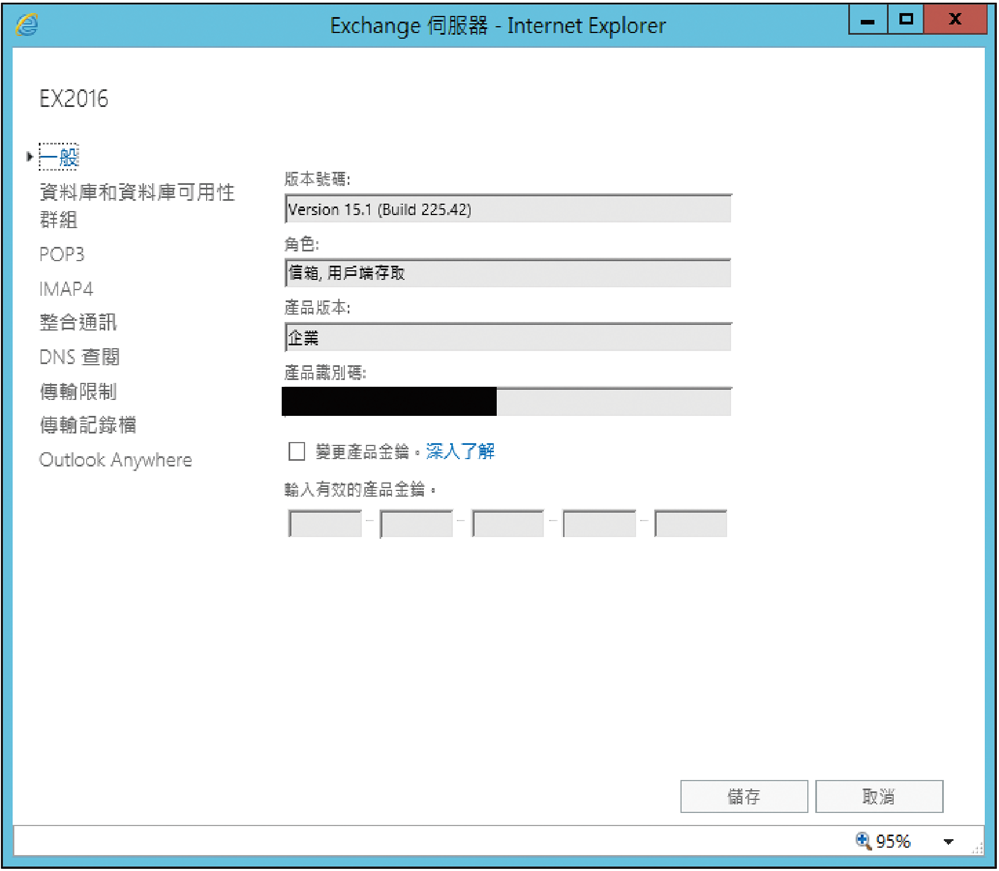Screen dimensions: 999x871
Task: Maximize the Internet Explorer window
Action: 906,20
